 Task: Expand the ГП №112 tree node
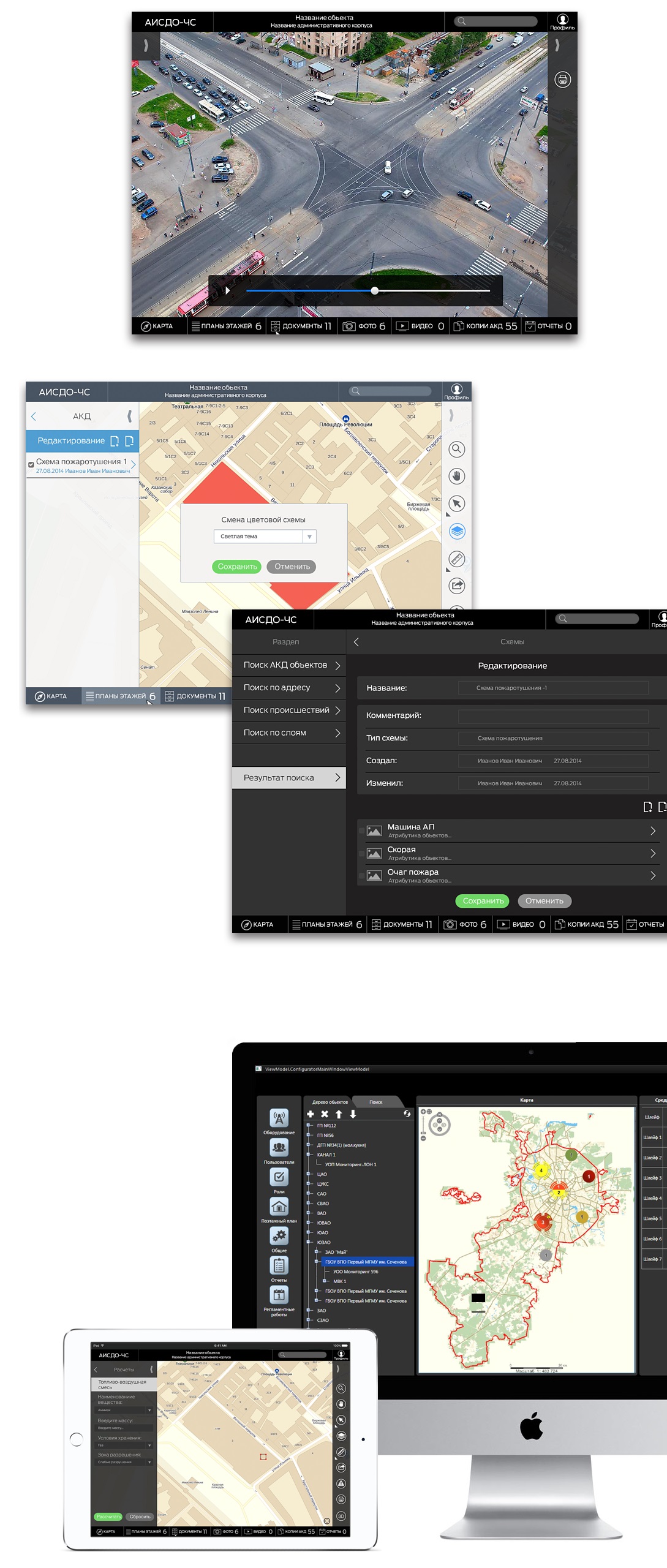tap(309, 1125)
